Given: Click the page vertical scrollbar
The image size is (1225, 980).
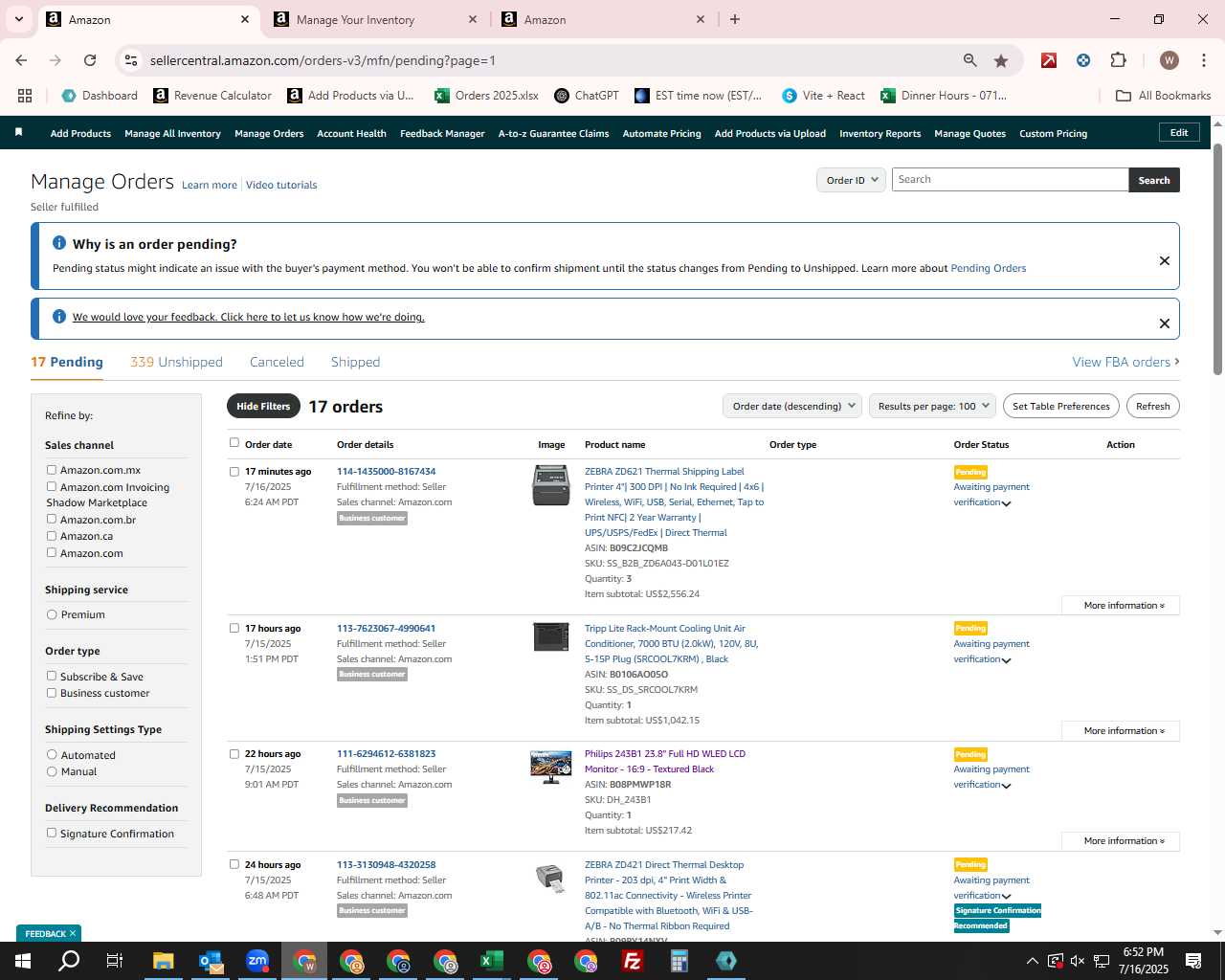Looking at the screenshot, I should pos(1217,258).
